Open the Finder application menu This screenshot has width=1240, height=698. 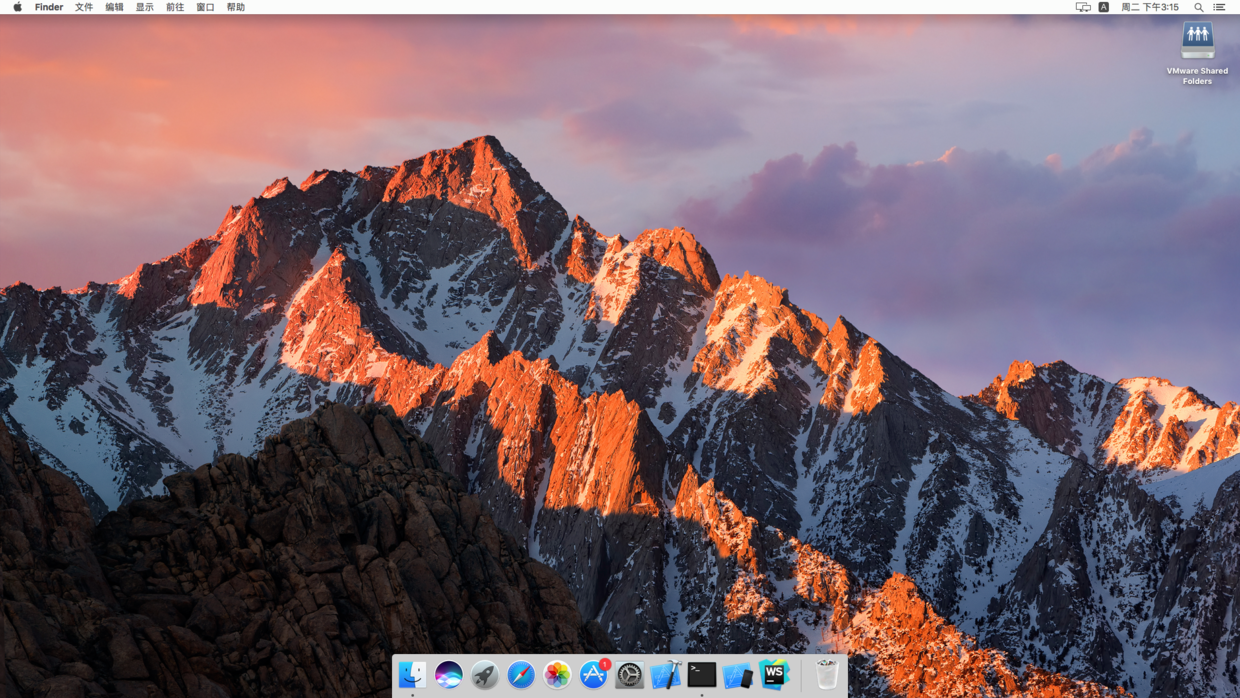point(49,7)
